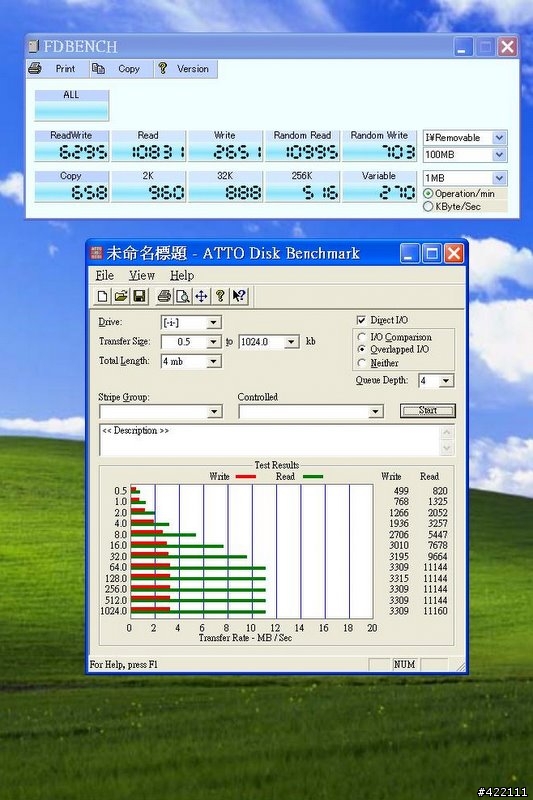Click into the Description text field
The width and height of the screenshot is (533, 800).
(270, 440)
